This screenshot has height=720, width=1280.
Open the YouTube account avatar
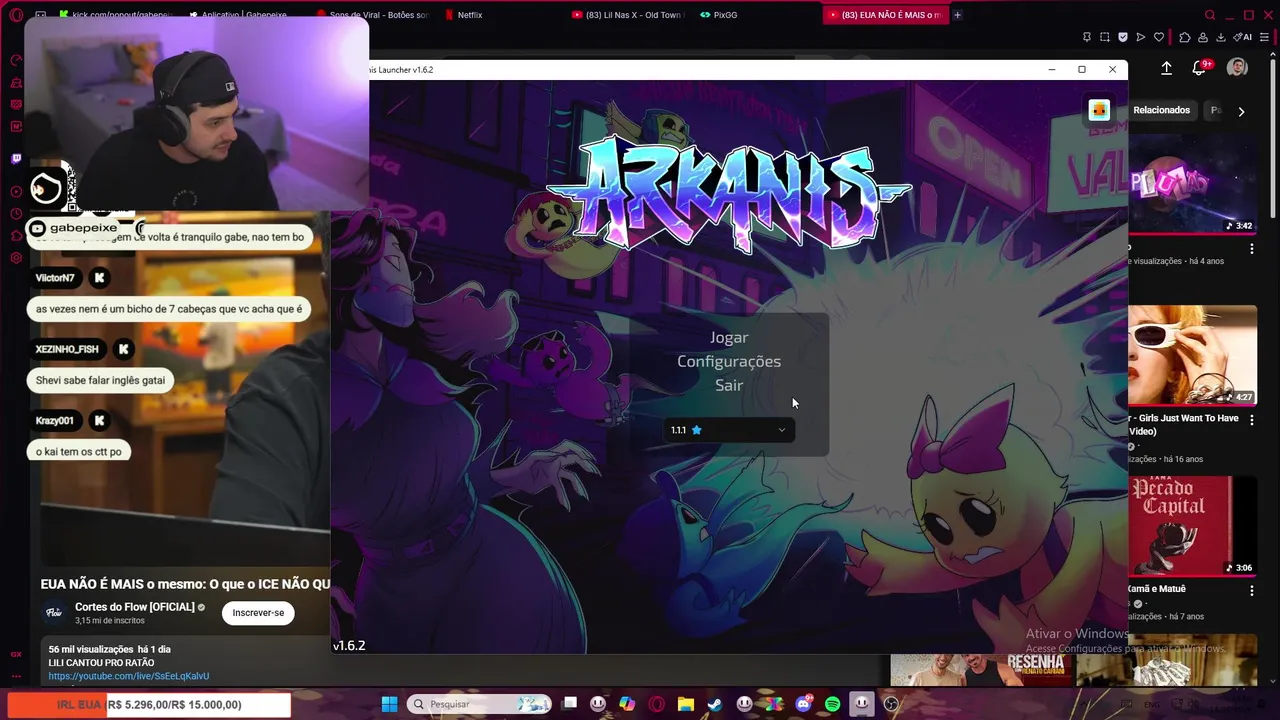tap(1237, 67)
